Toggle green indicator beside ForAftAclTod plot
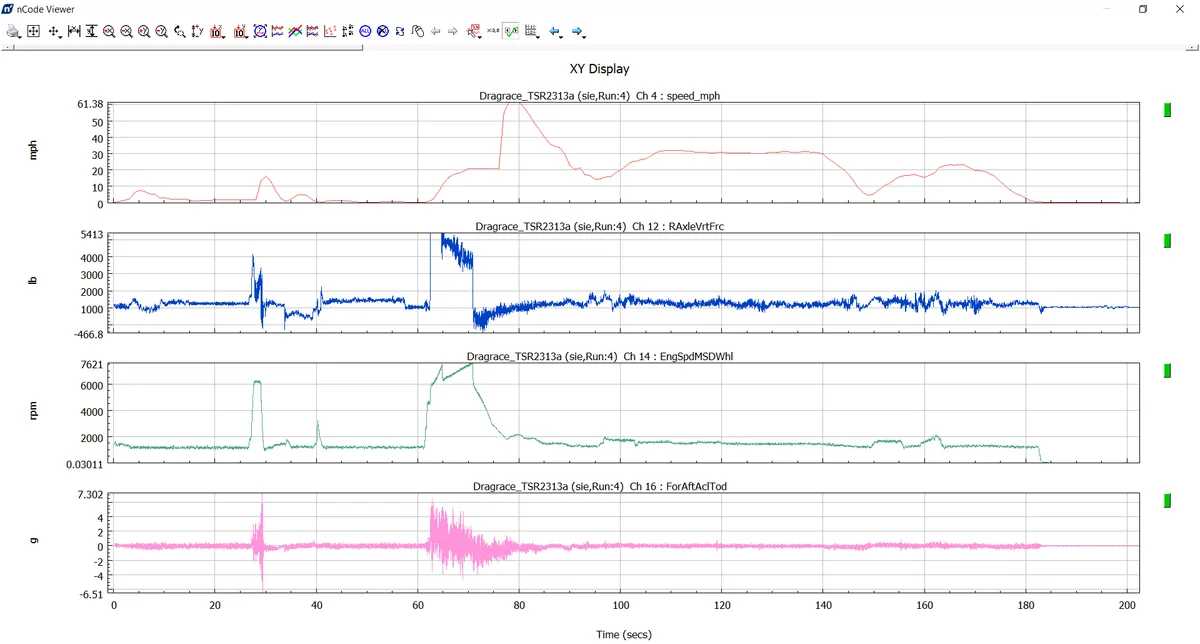The width and height of the screenshot is (1200, 644). [x=1167, y=500]
